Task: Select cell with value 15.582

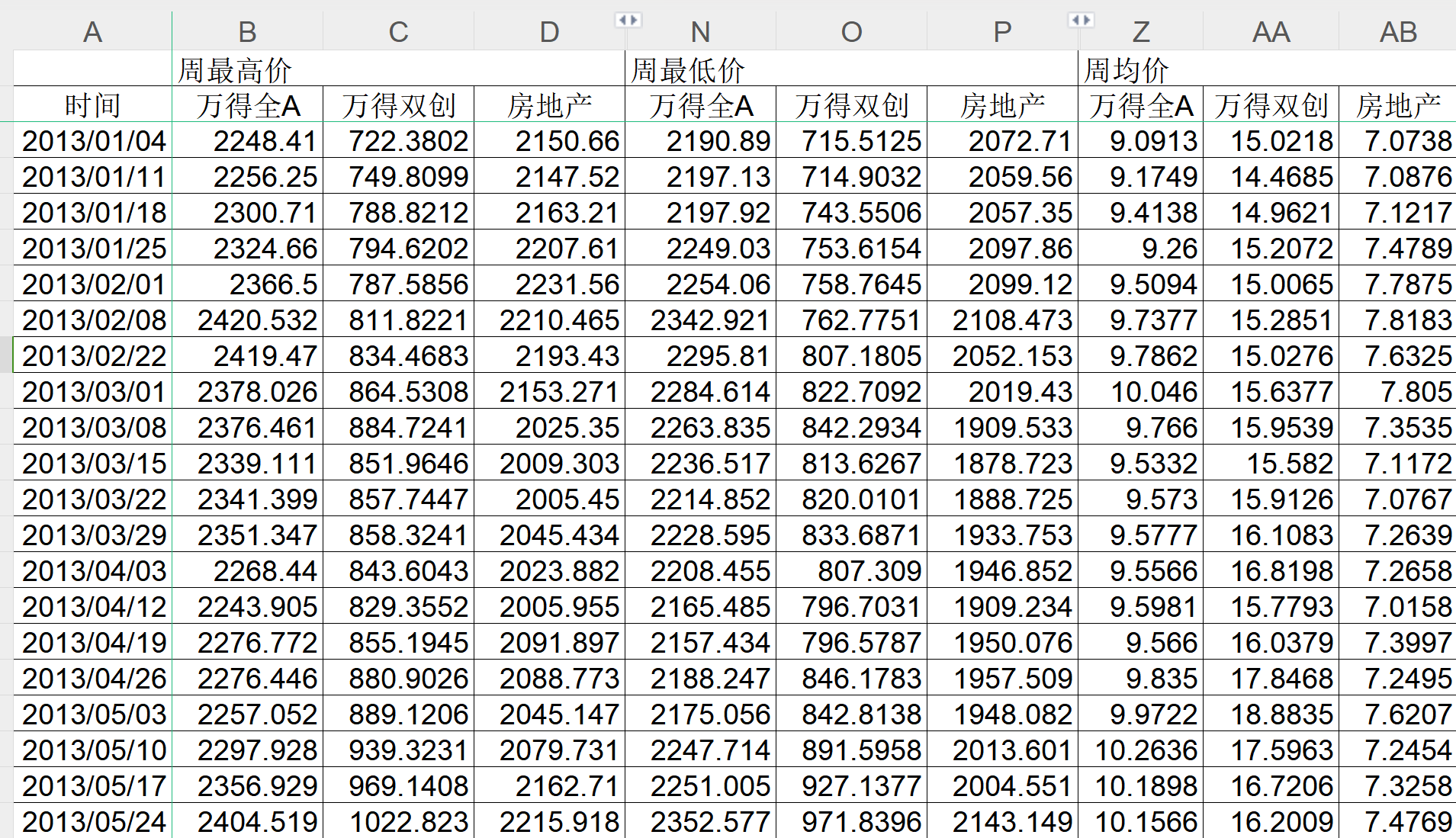Action: pyautogui.click(x=1271, y=463)
